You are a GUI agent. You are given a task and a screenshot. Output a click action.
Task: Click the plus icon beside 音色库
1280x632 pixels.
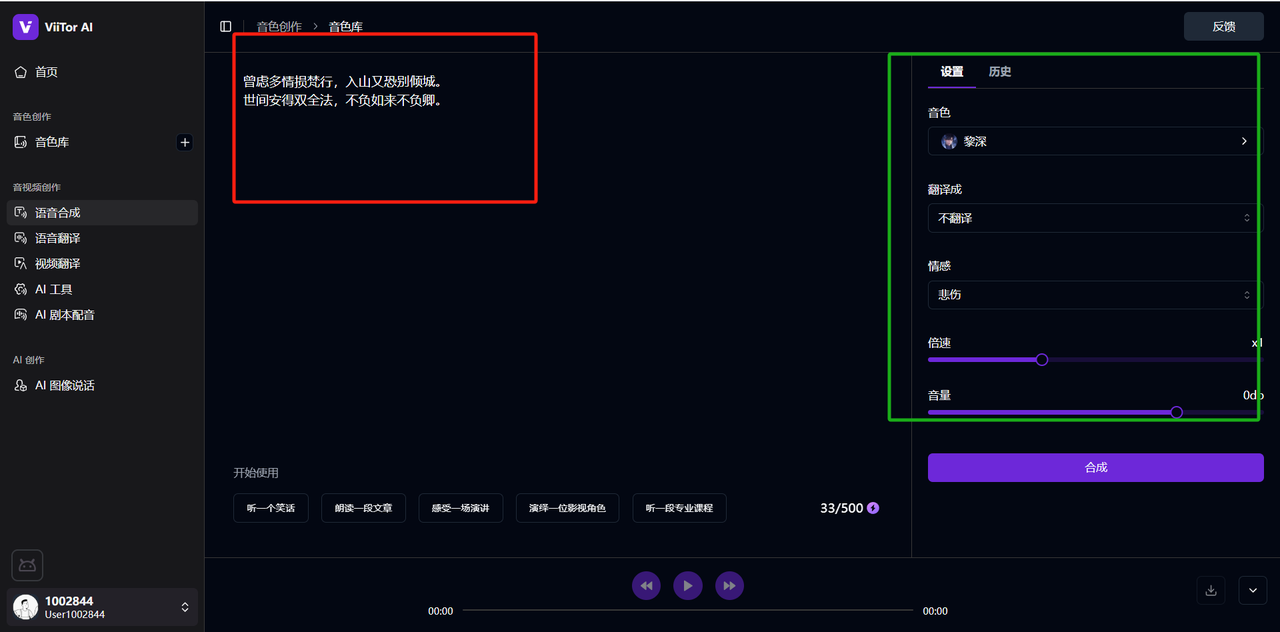(184, 142)
